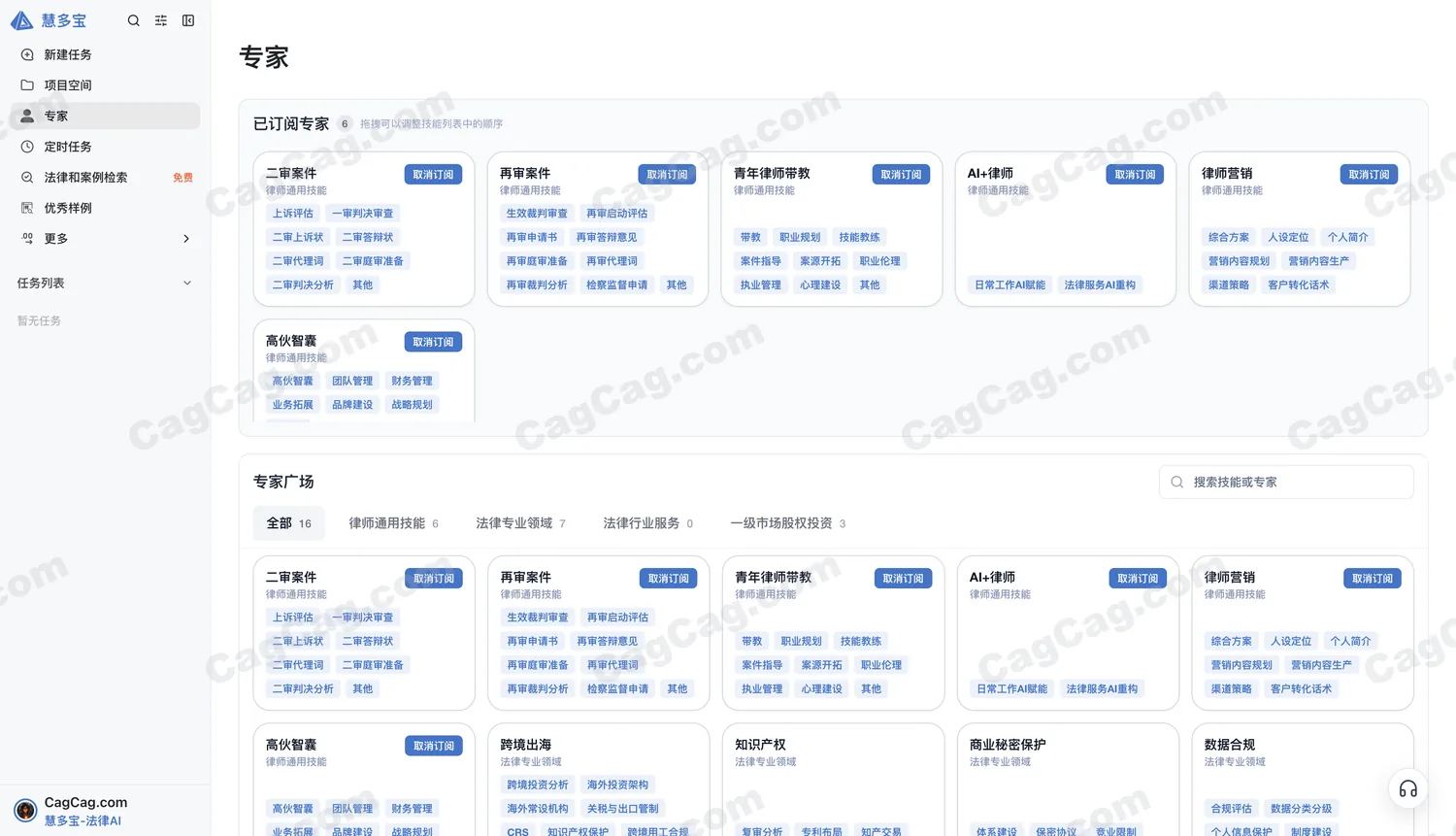
Task: Focus the 搜索技能或专家 search field
Action: [1286, 483]
